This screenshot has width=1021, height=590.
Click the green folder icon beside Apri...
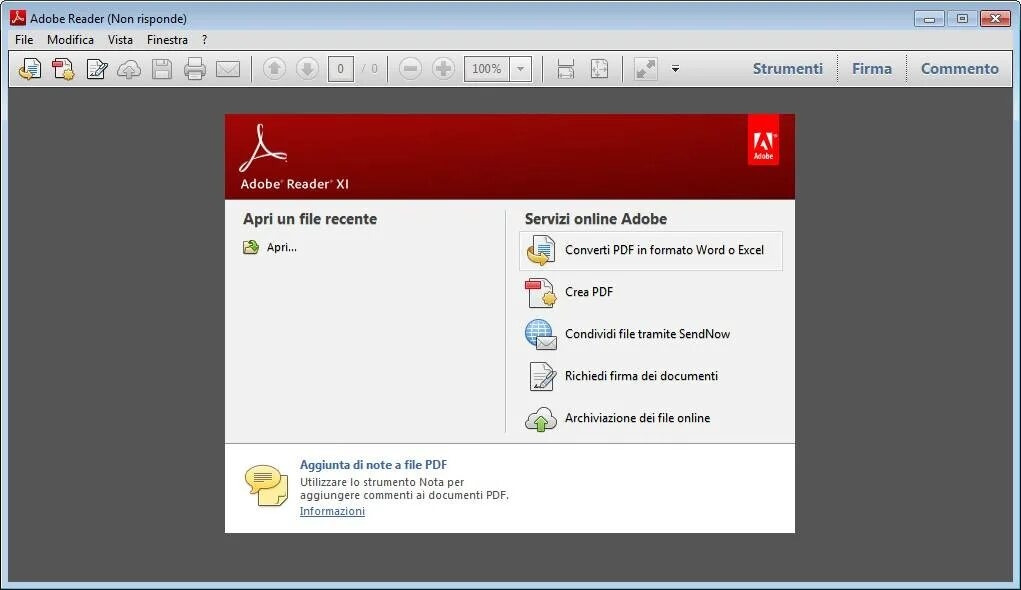251,247
